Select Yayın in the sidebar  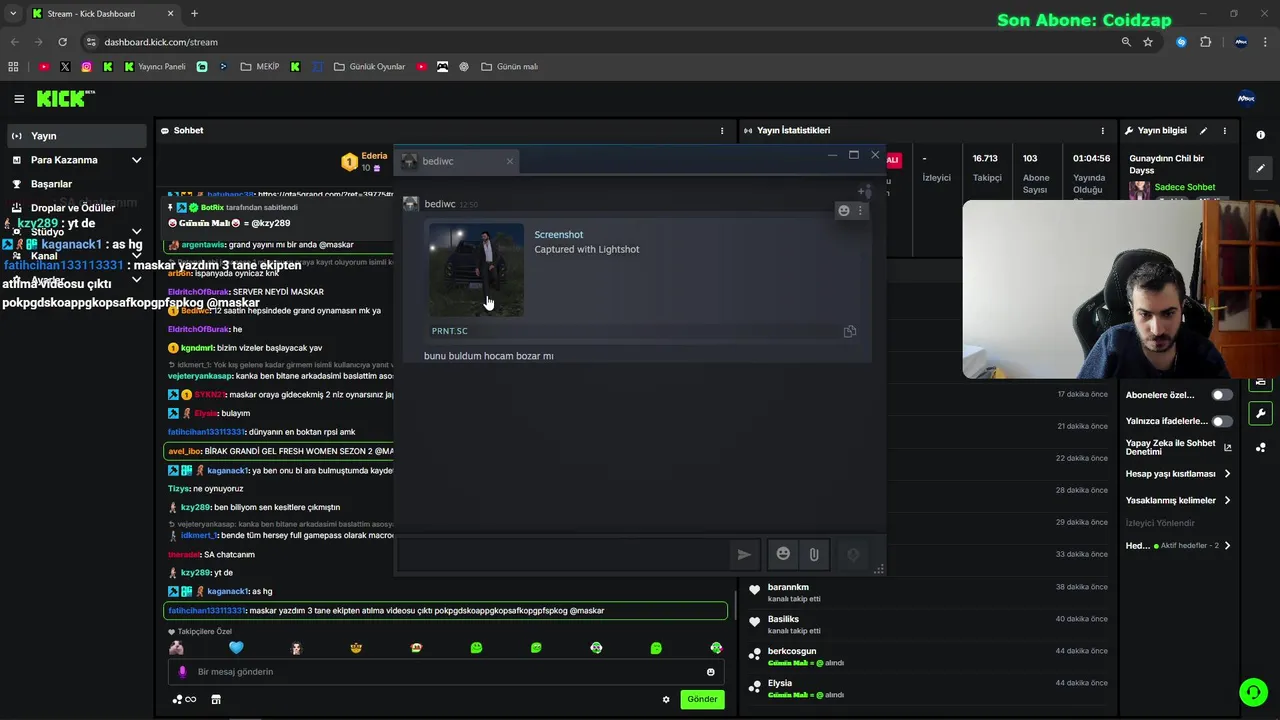[x=77, y=136]
